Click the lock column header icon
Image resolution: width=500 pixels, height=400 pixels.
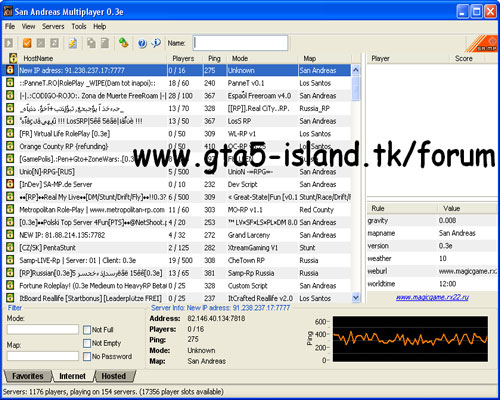[x=13, y=58]
